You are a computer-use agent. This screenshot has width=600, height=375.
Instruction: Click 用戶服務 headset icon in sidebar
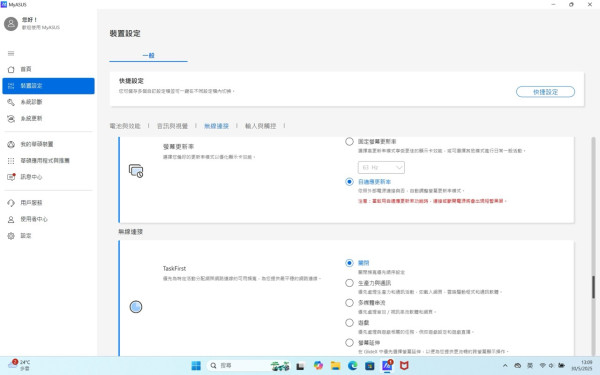click(x=11, y=203)
